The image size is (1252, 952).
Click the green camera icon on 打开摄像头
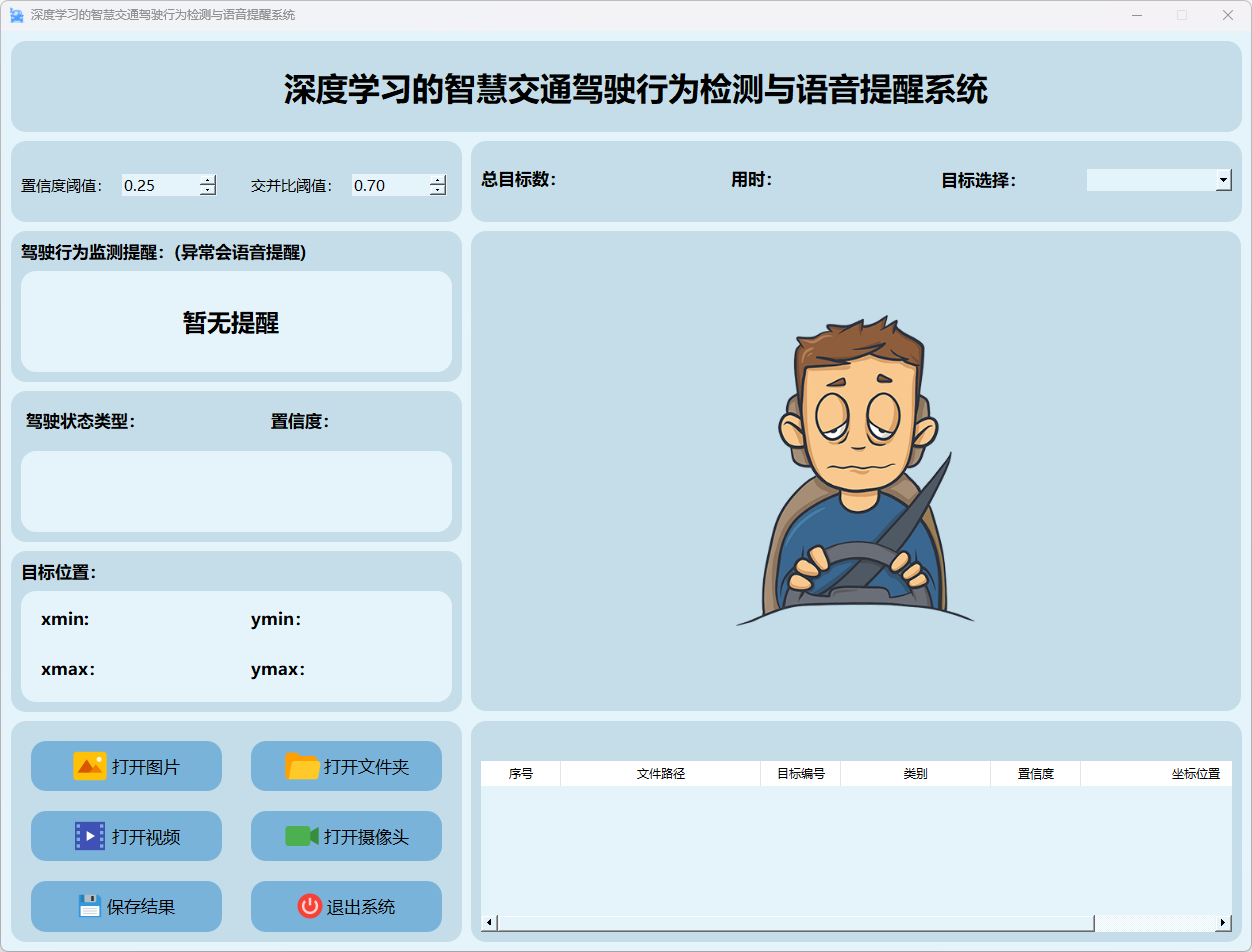[302, 836]
